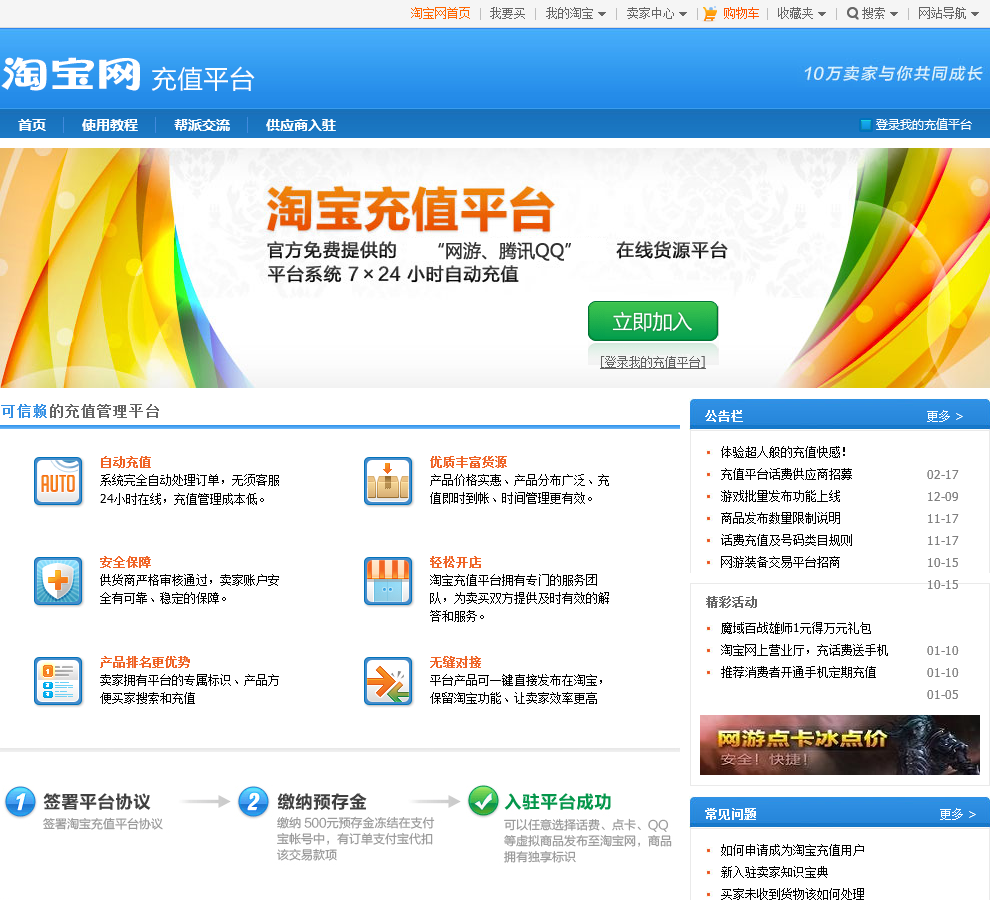
Task: Click the 公告栏 panel title
Action: [x=724, y=416]
